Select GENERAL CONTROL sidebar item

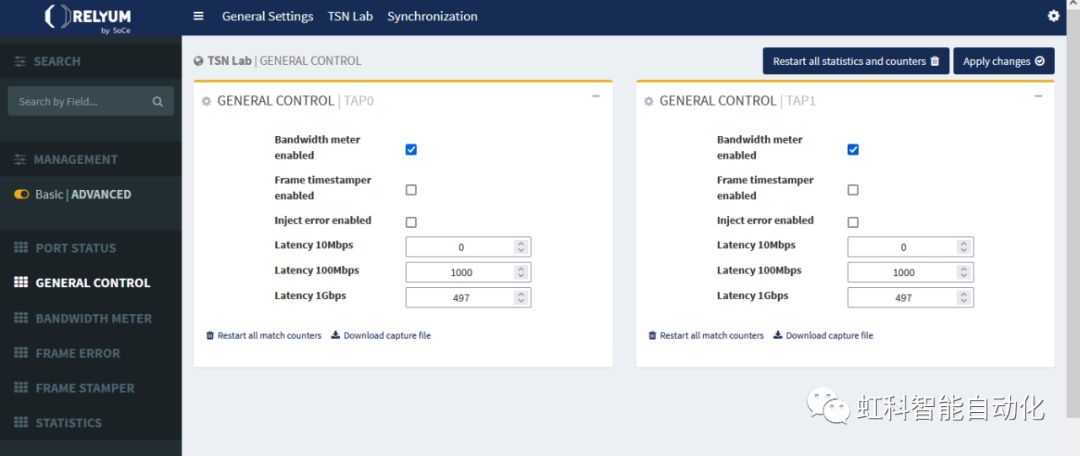pos(92,283)
